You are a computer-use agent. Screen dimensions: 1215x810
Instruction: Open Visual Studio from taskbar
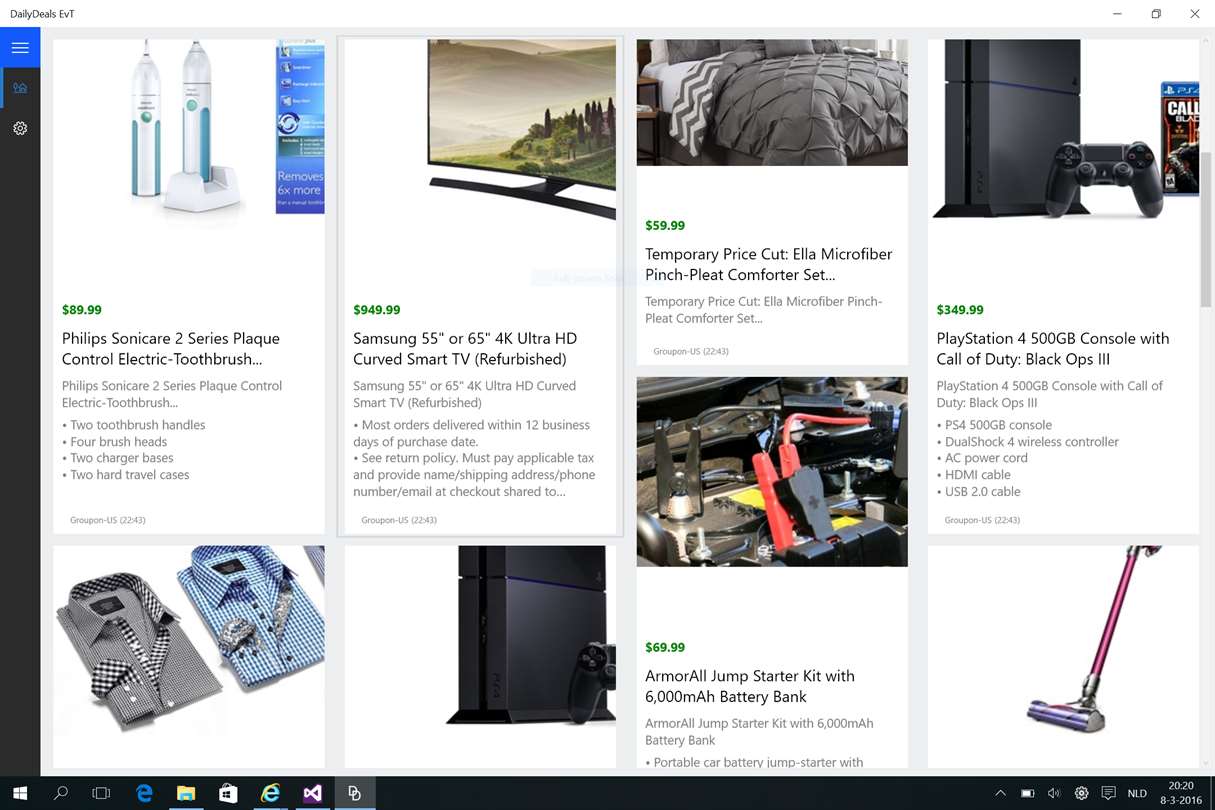click(312, 793)
